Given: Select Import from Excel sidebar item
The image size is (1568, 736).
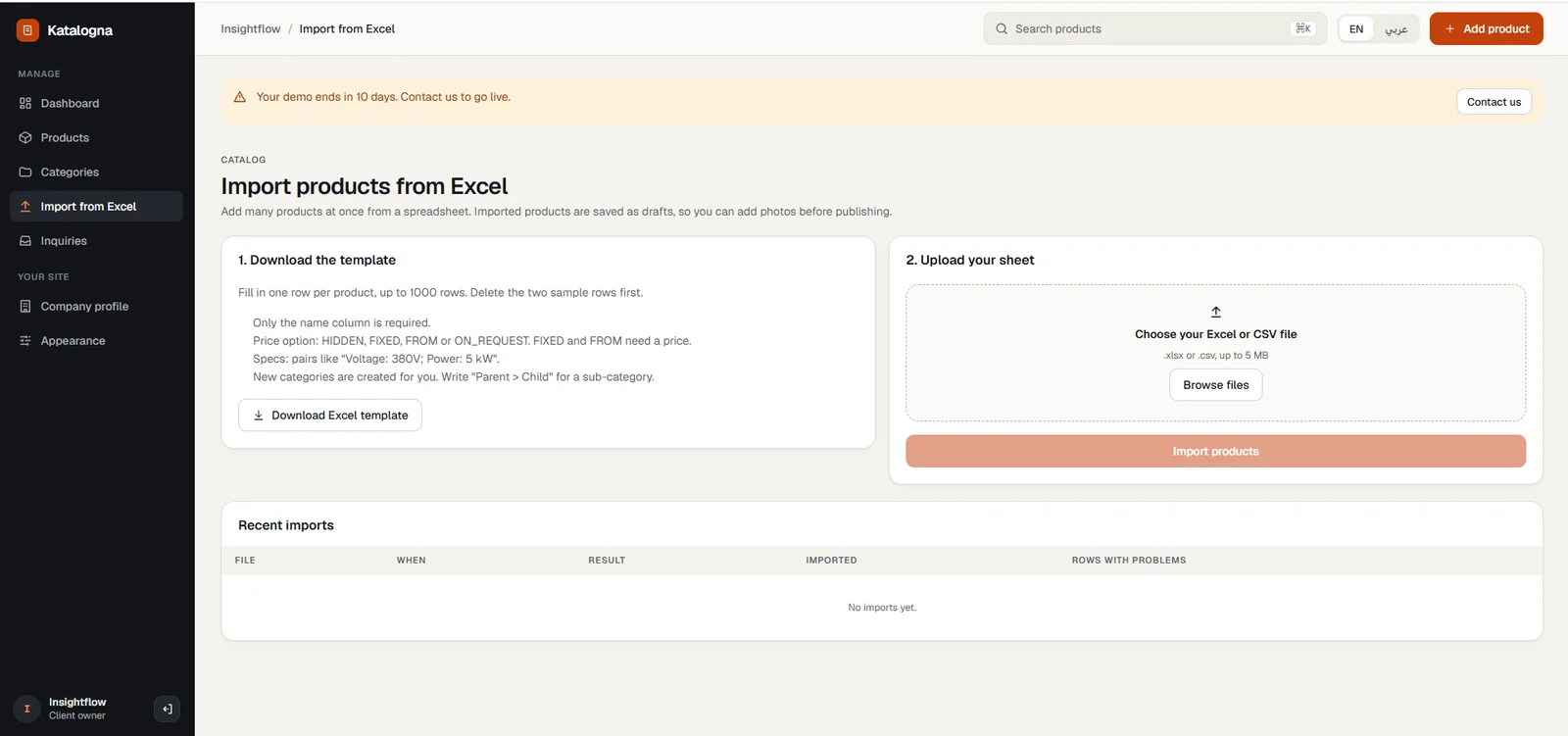Looking at the screenshot, I should point(96,206).
